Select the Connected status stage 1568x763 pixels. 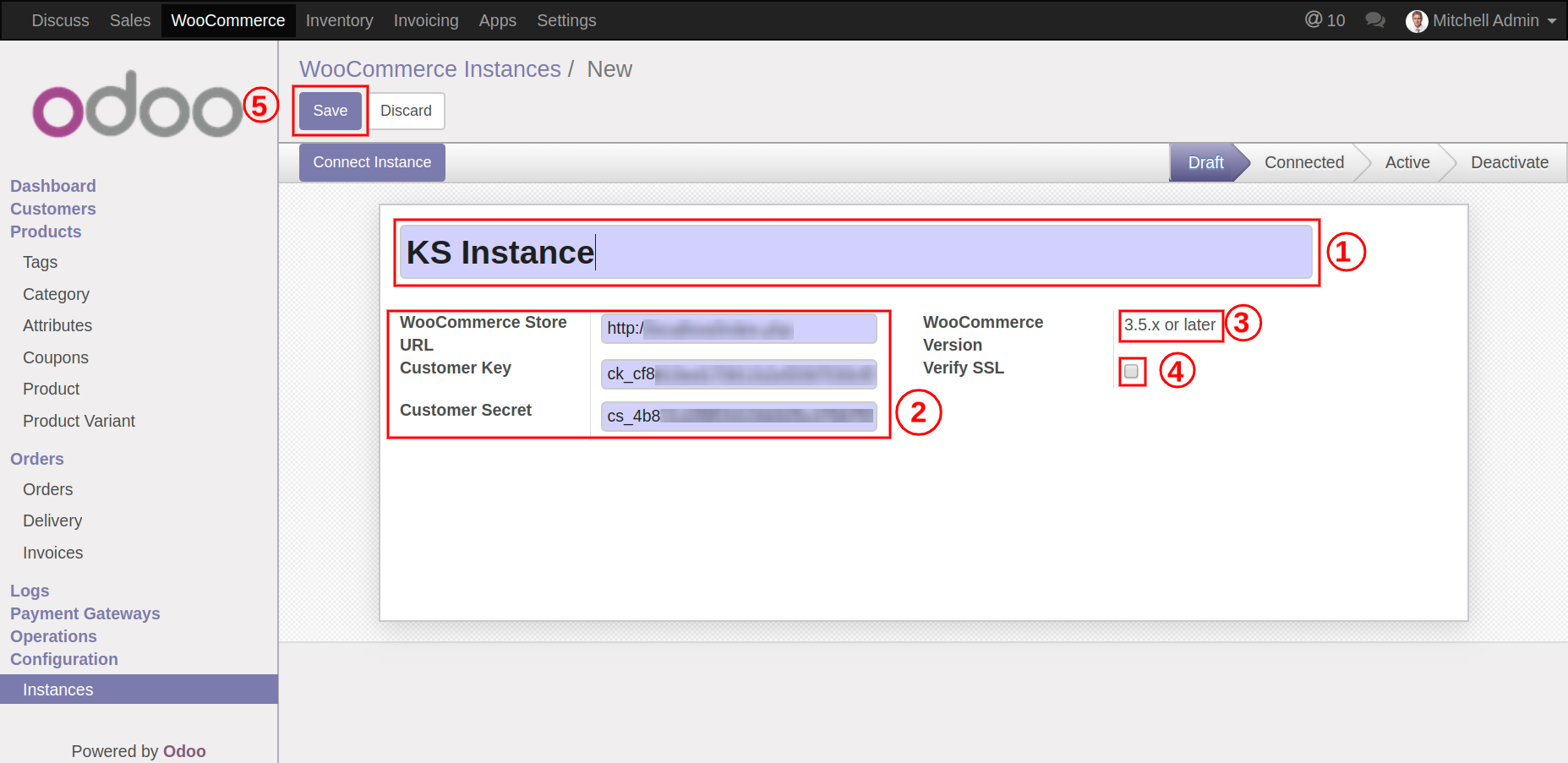(x=1303, y=162)
